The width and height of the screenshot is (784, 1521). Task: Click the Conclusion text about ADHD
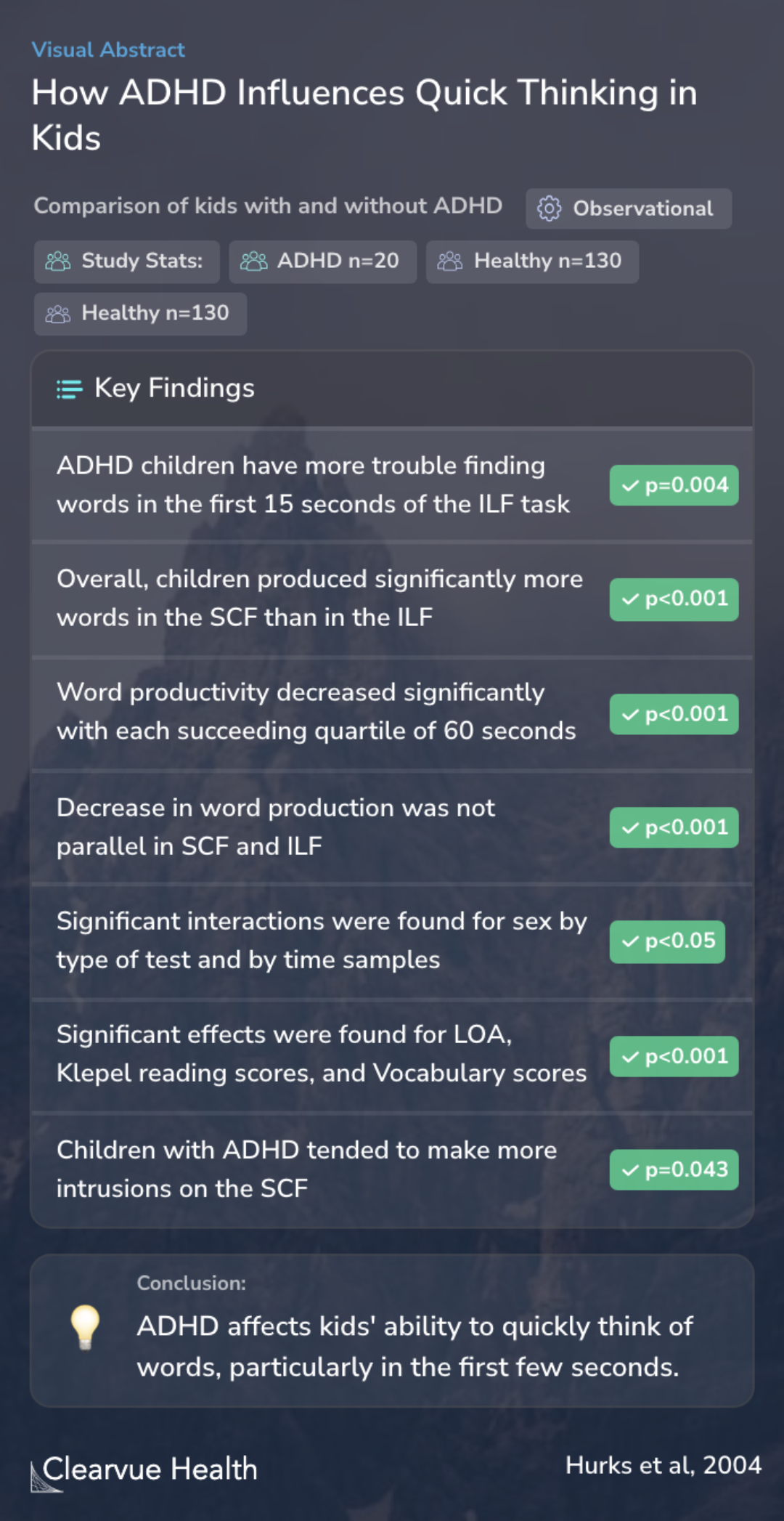415,1347
